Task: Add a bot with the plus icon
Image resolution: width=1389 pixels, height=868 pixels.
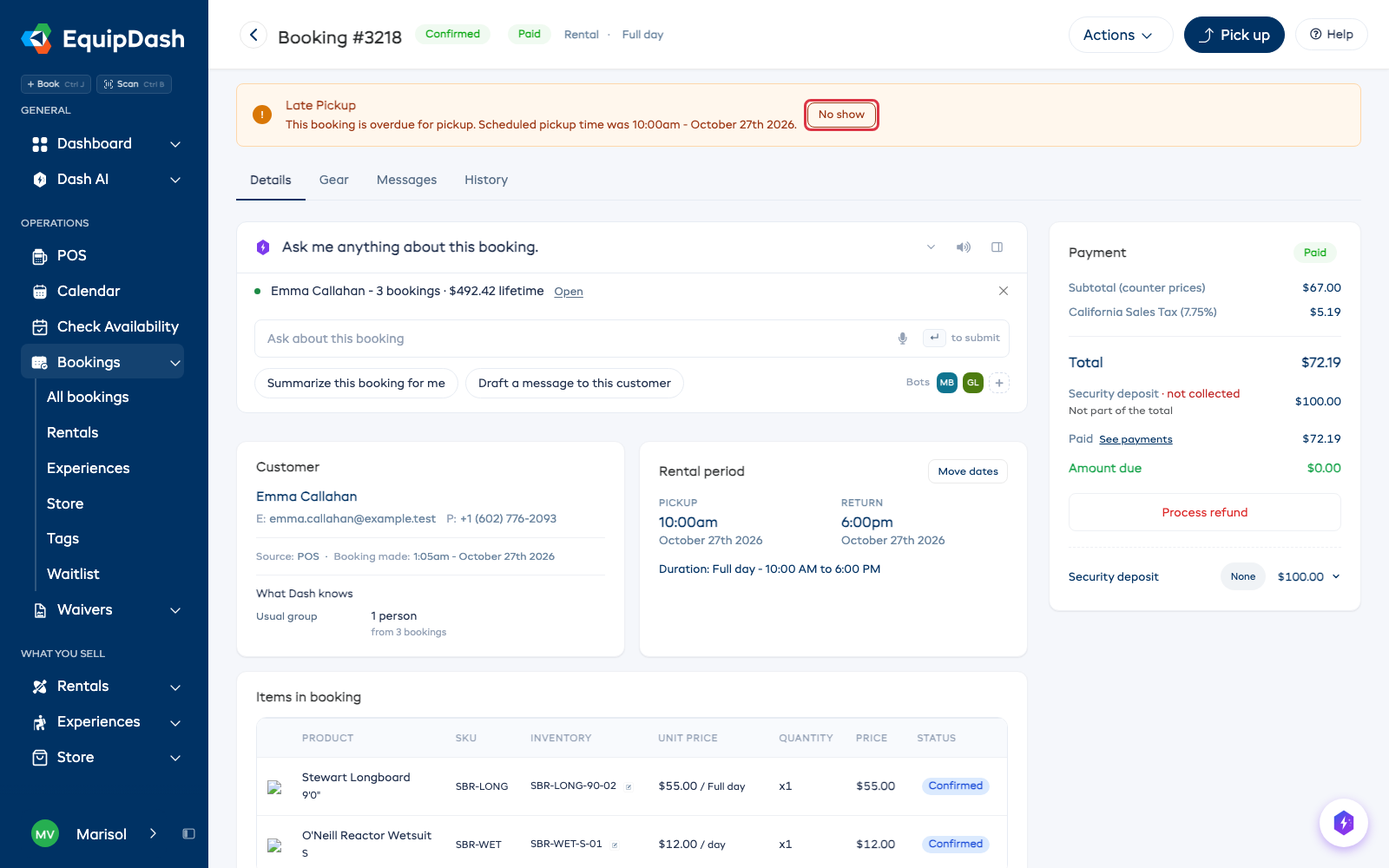Action: tap(999, 383)
